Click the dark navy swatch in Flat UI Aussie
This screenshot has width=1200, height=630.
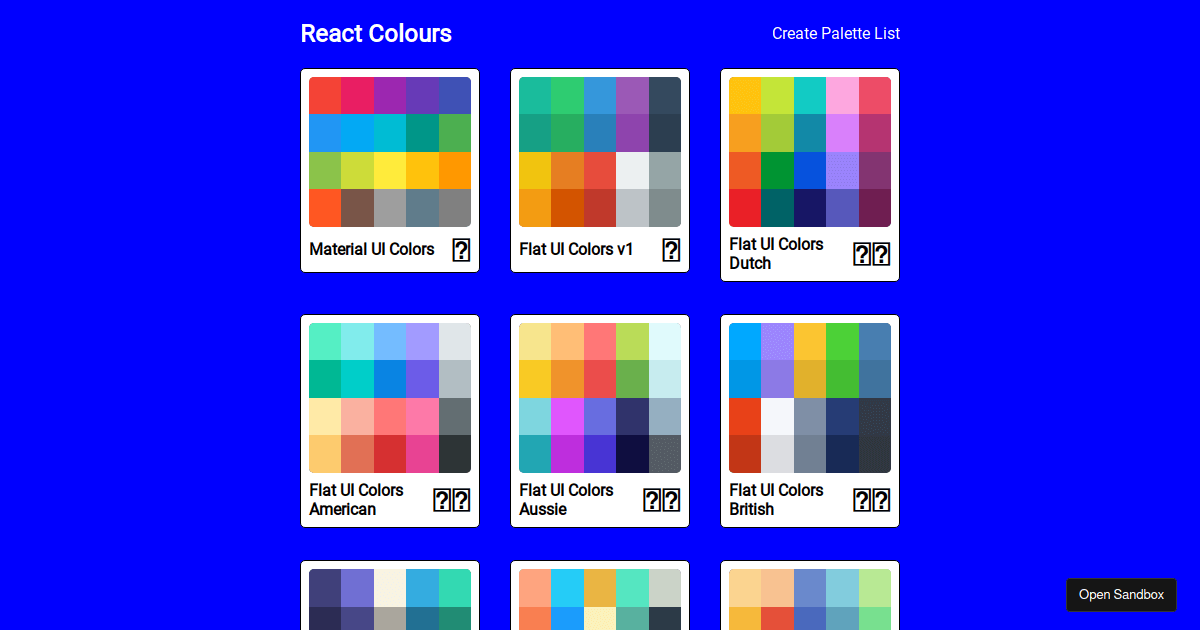click(x=632, y=454)
